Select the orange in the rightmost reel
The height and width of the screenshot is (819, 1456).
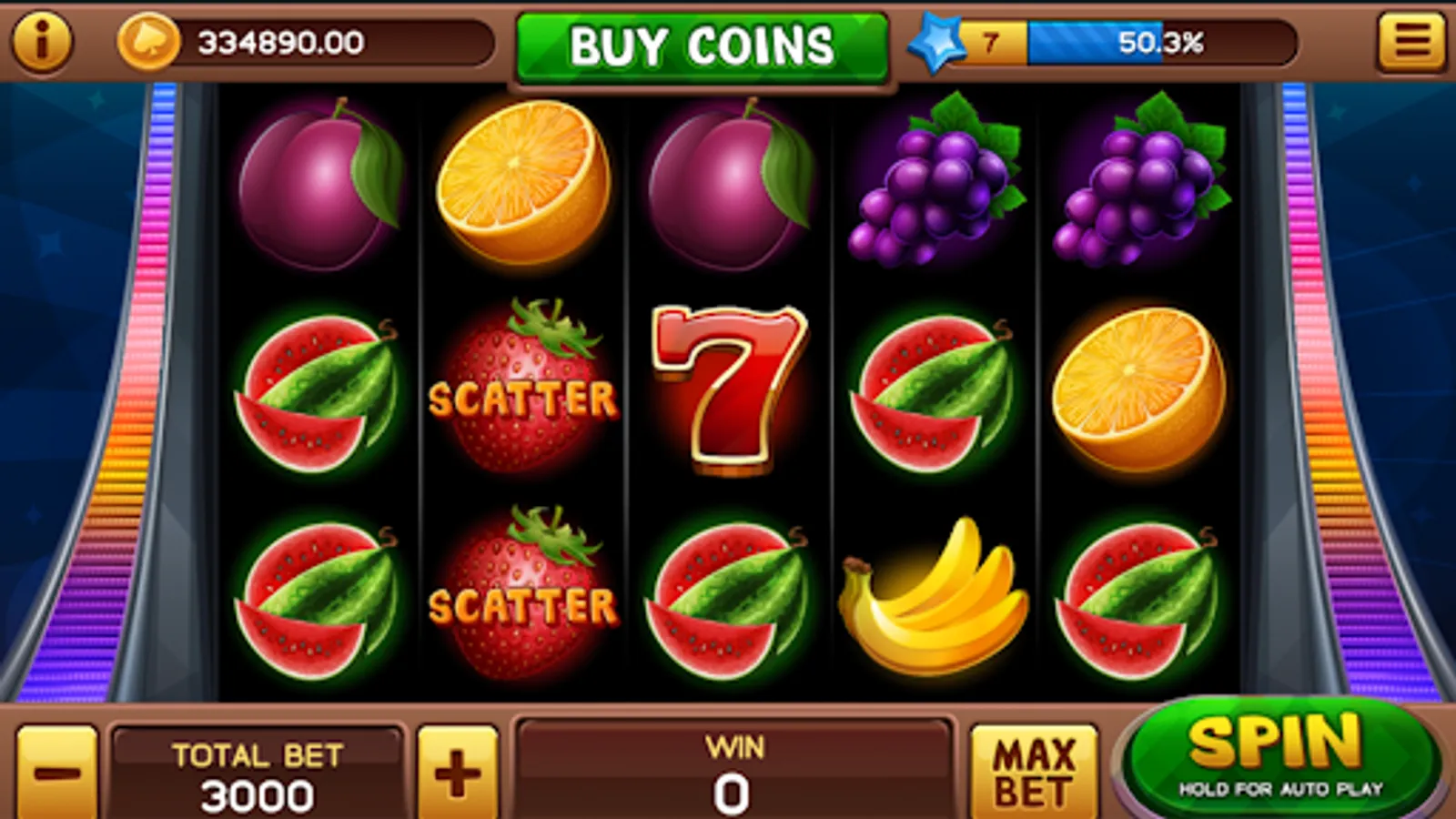pyautogui.click(x=1138, y=389)
